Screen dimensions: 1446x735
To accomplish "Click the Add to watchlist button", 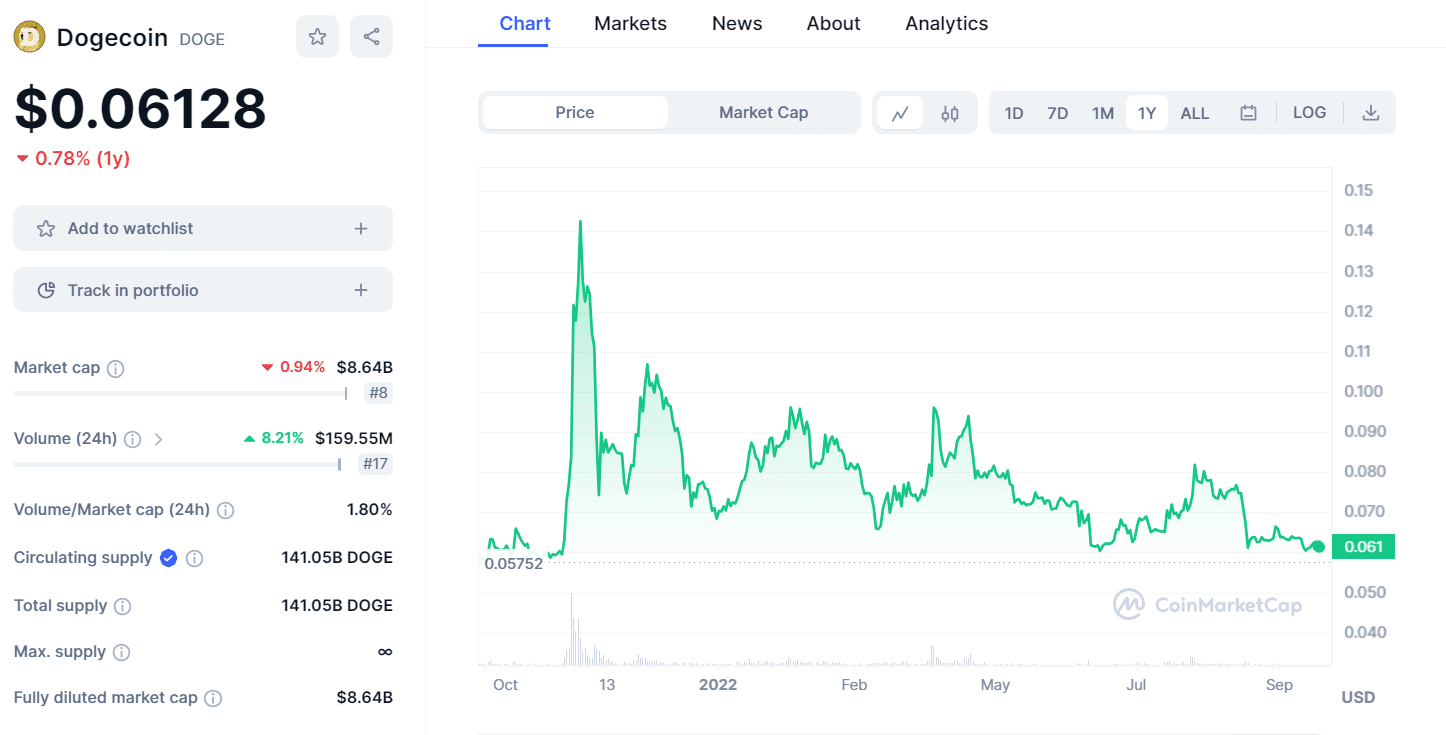I will (203, 228).
